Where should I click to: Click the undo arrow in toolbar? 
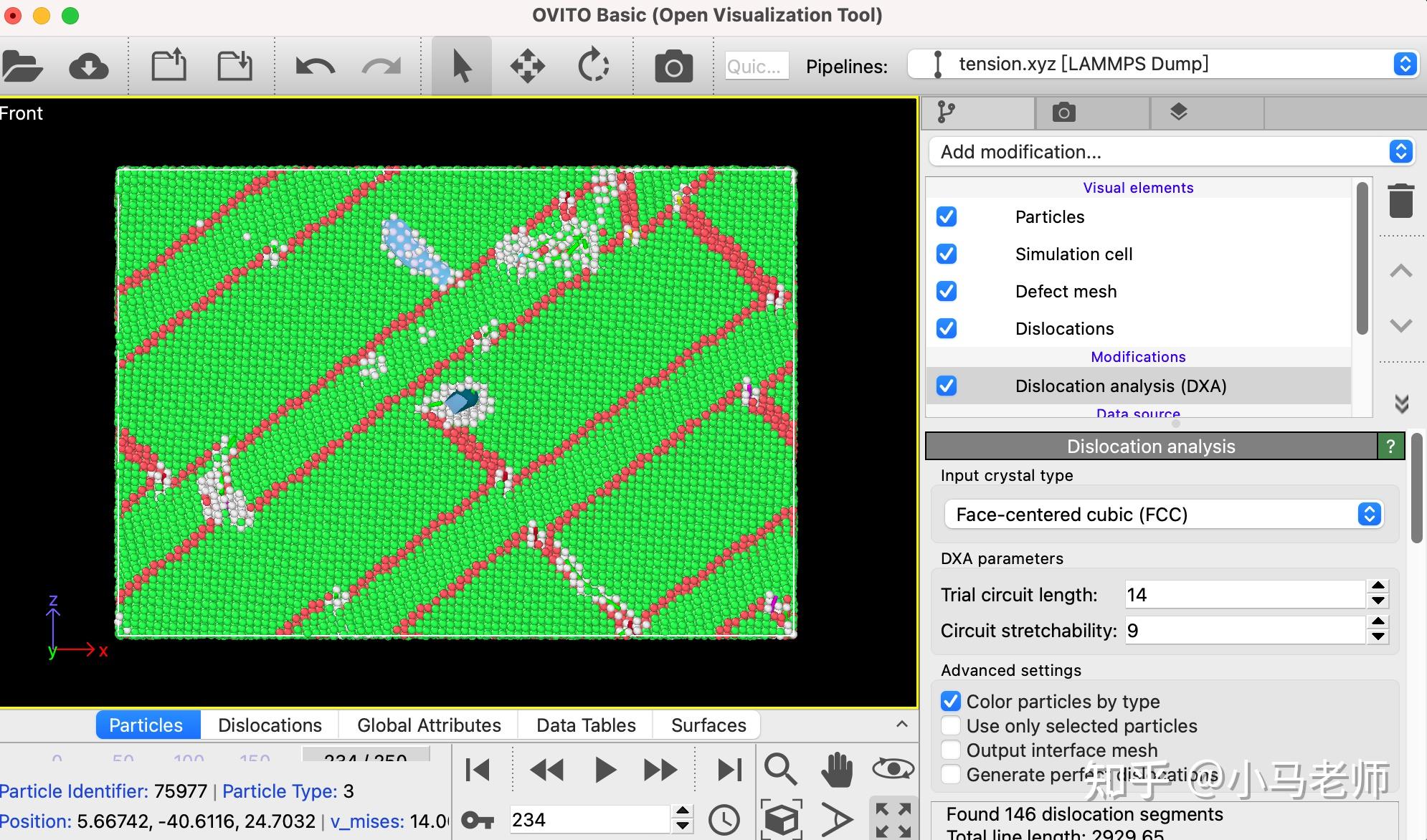click(315, 67)
